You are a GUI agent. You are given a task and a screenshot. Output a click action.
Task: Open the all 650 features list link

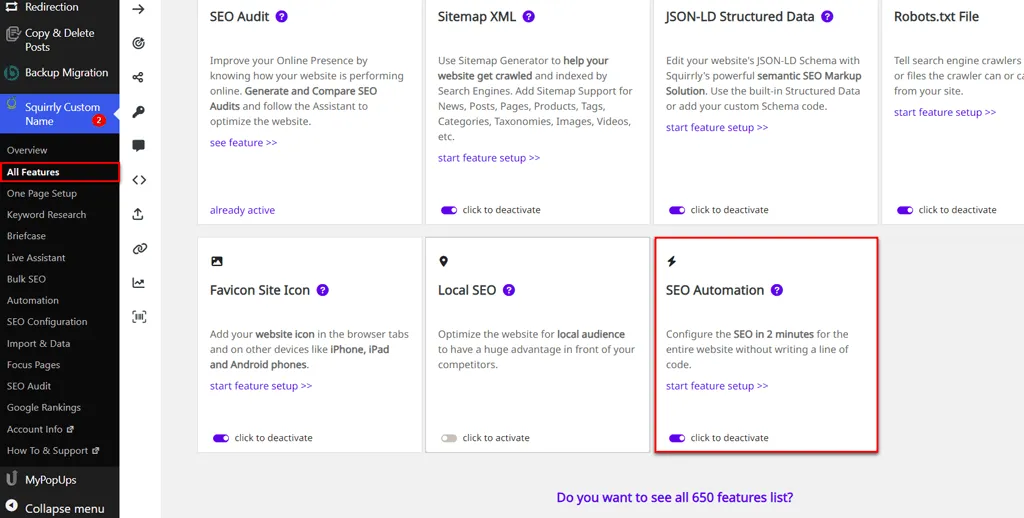click(x=675, y=497)
